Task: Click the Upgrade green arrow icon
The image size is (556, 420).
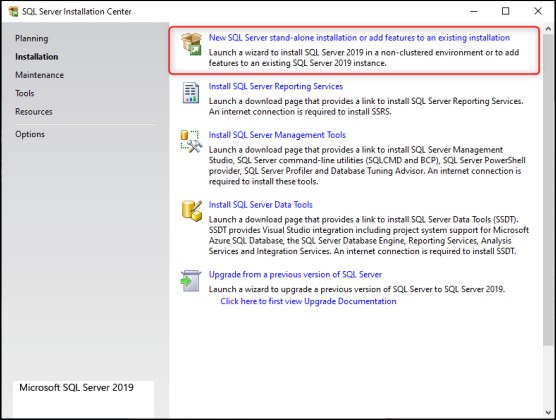Action: [x=191, y=281]
